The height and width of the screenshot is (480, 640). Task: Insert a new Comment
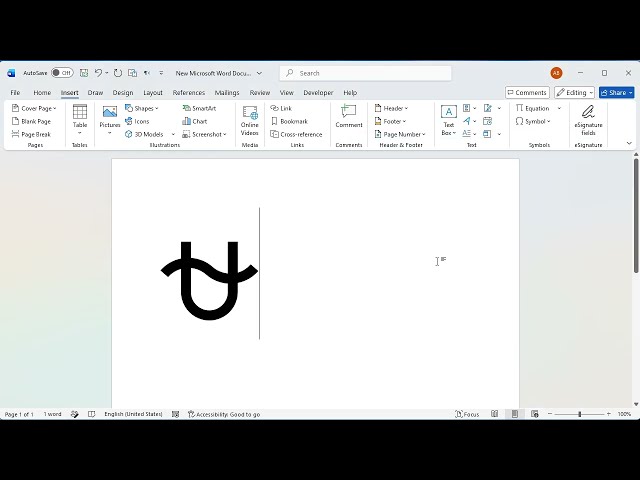(x=349, y=116)
